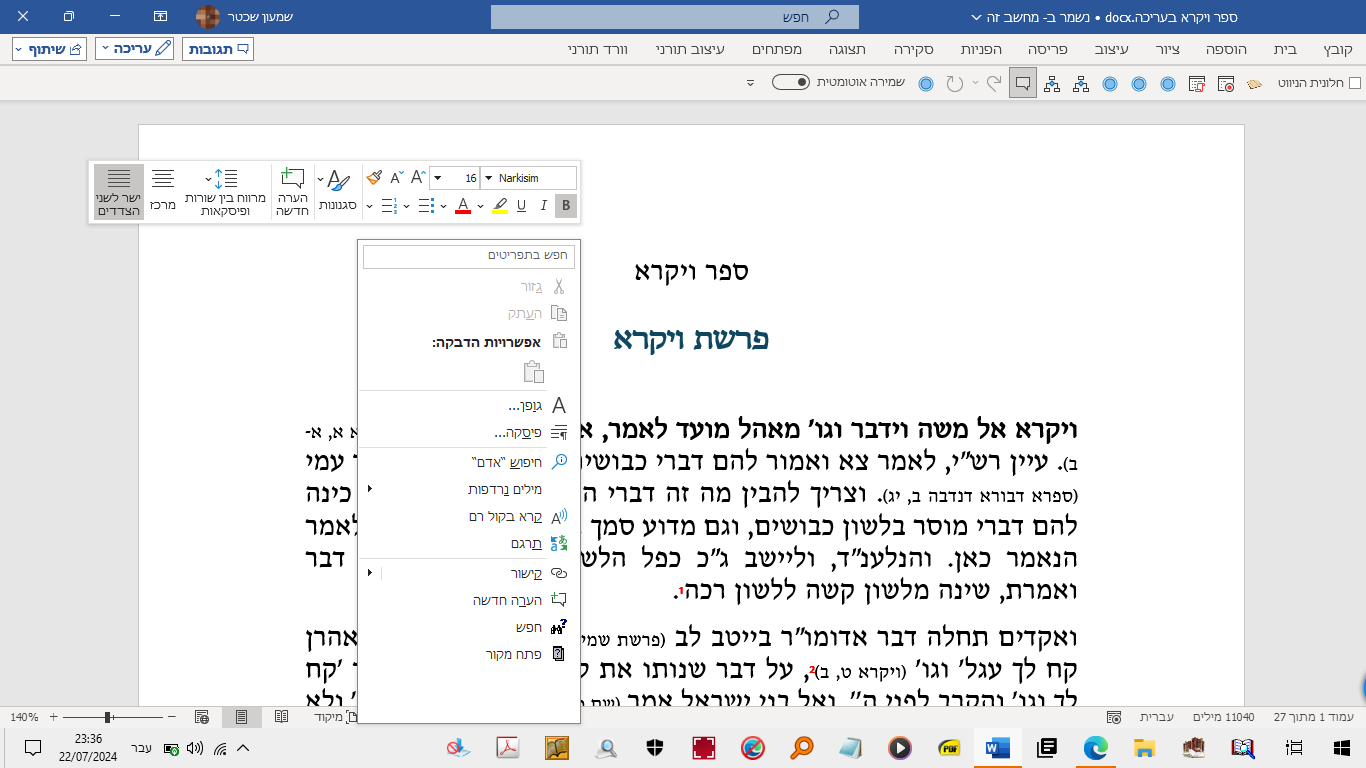The image size is (1366, 768).
Task: Switch to read mode view icon
Action: coord(281,717)
